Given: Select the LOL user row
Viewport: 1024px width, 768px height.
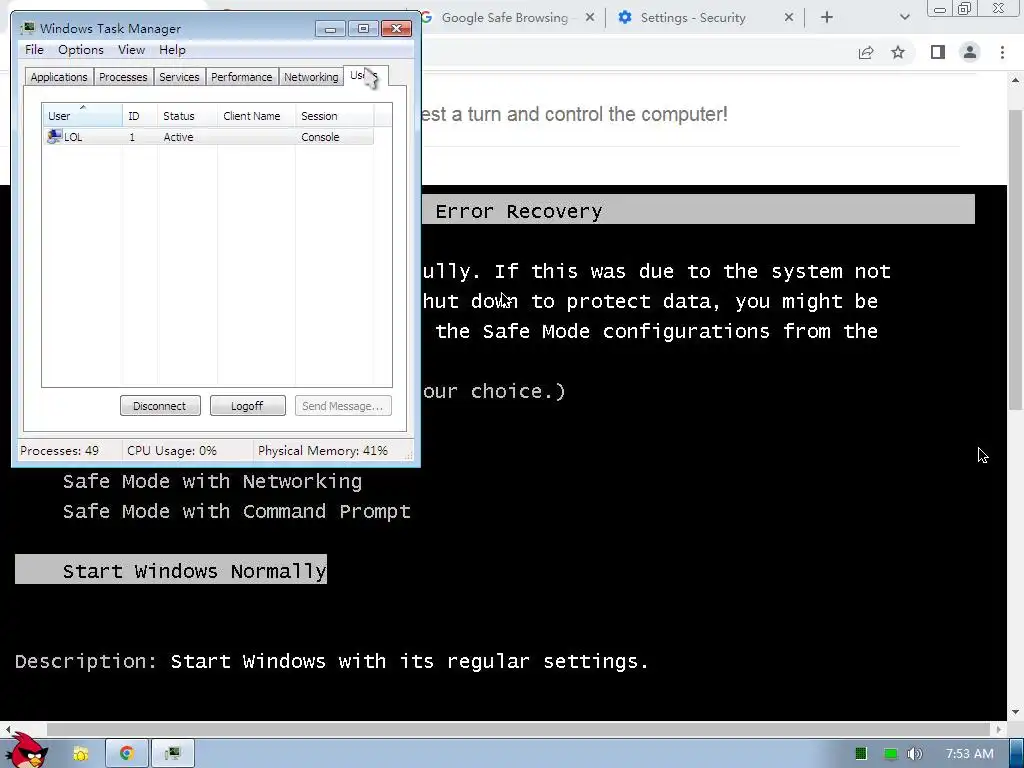Looking at the screenshot, I should [208, 137].
